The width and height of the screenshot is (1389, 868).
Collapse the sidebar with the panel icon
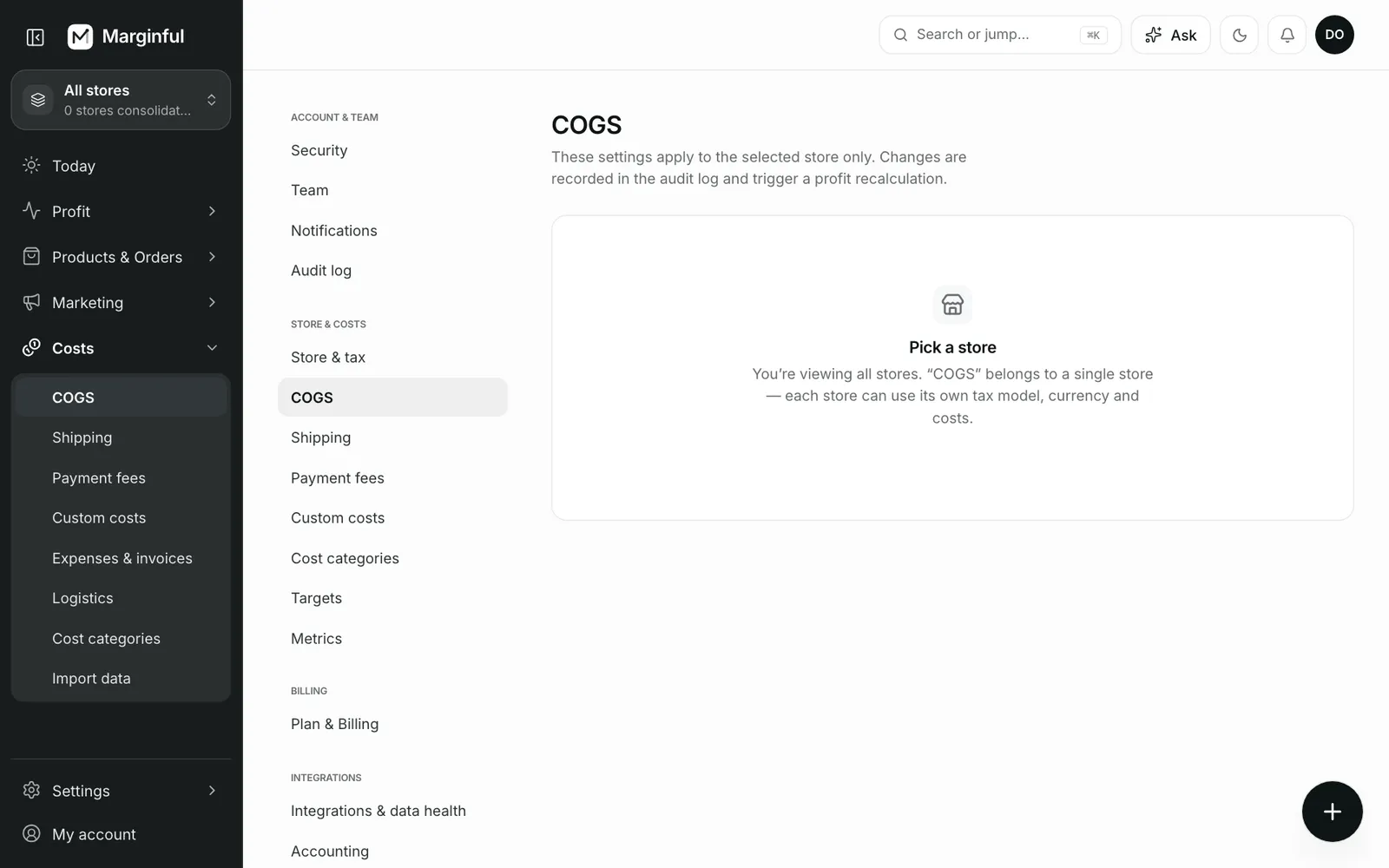pos(36,36)
